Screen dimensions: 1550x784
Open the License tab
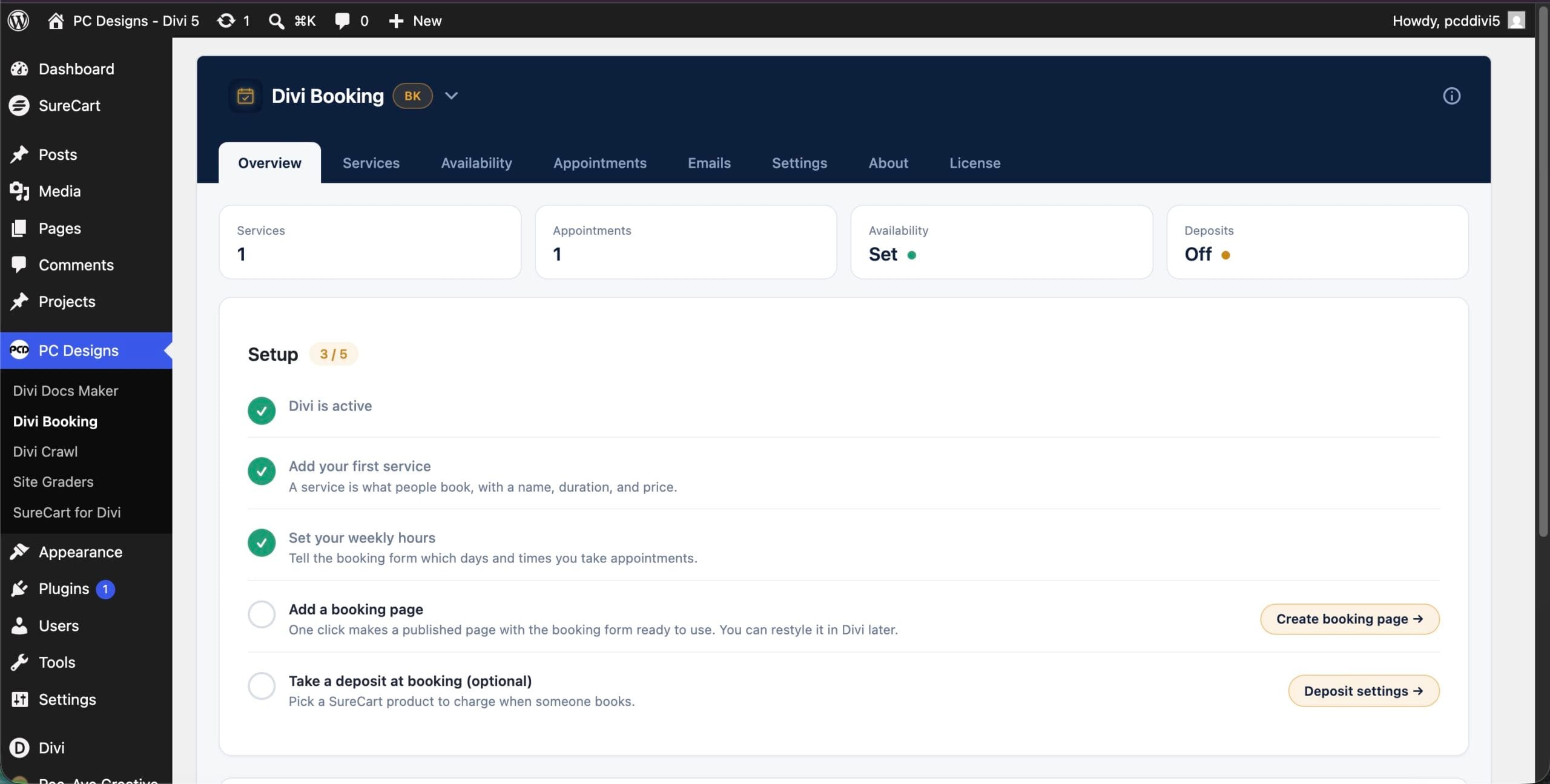(975, 163)
